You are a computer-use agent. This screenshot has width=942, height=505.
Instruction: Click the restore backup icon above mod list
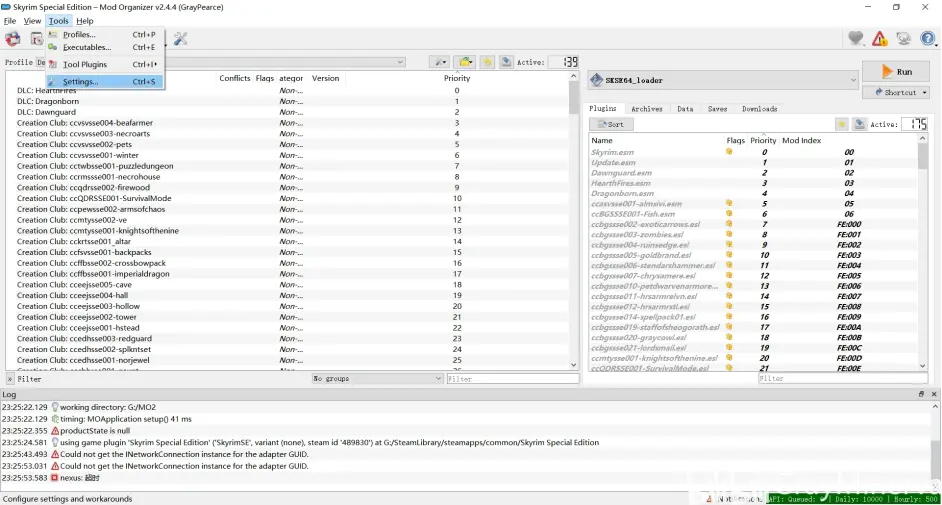point(487,62)
